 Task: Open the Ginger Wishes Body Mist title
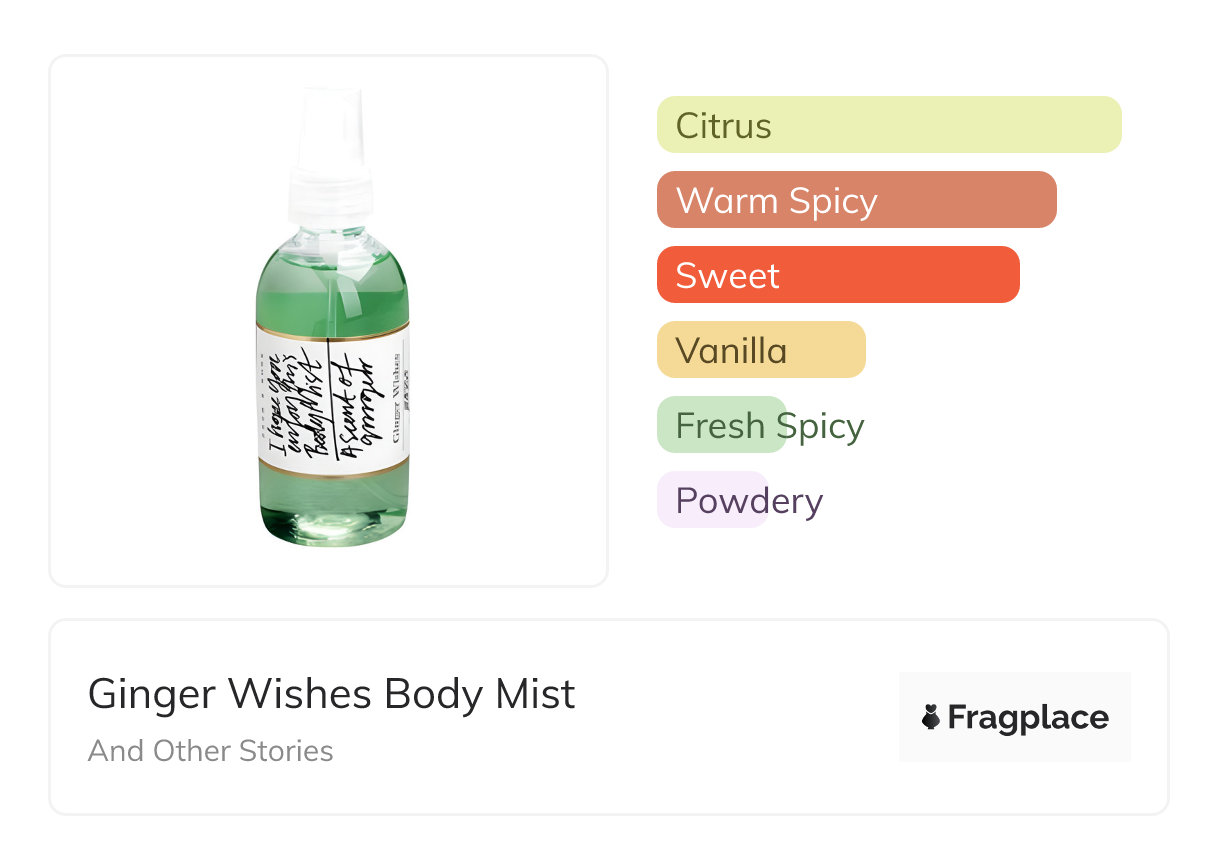331,694
